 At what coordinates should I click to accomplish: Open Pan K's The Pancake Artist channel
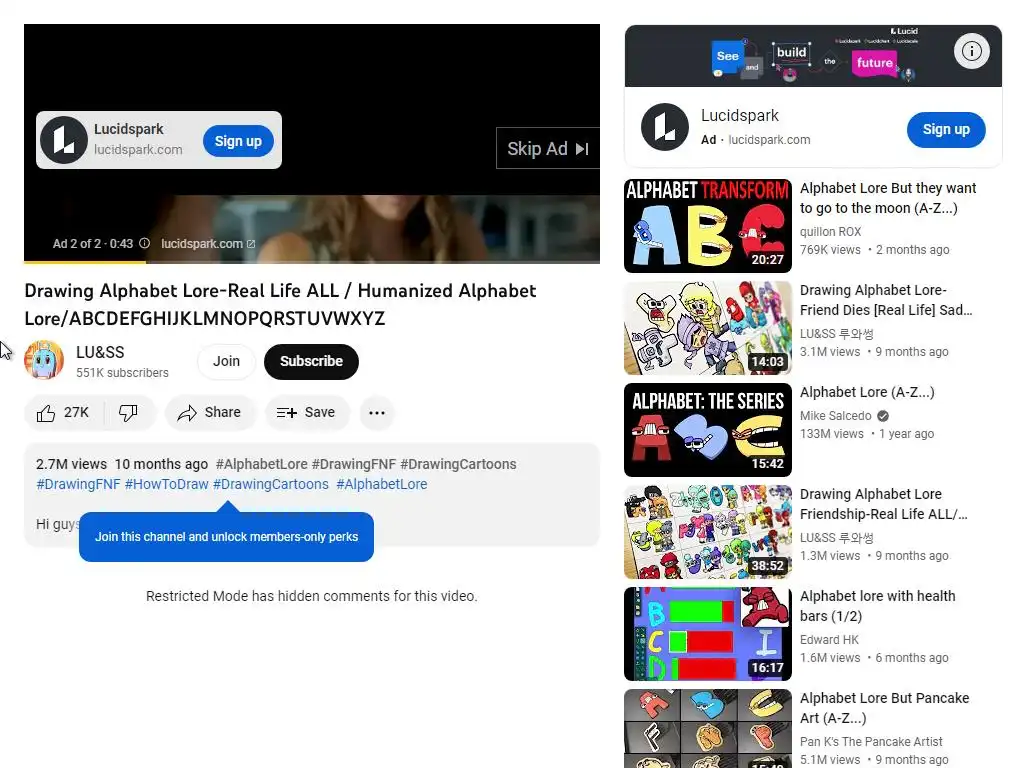(x=871, y=742)
